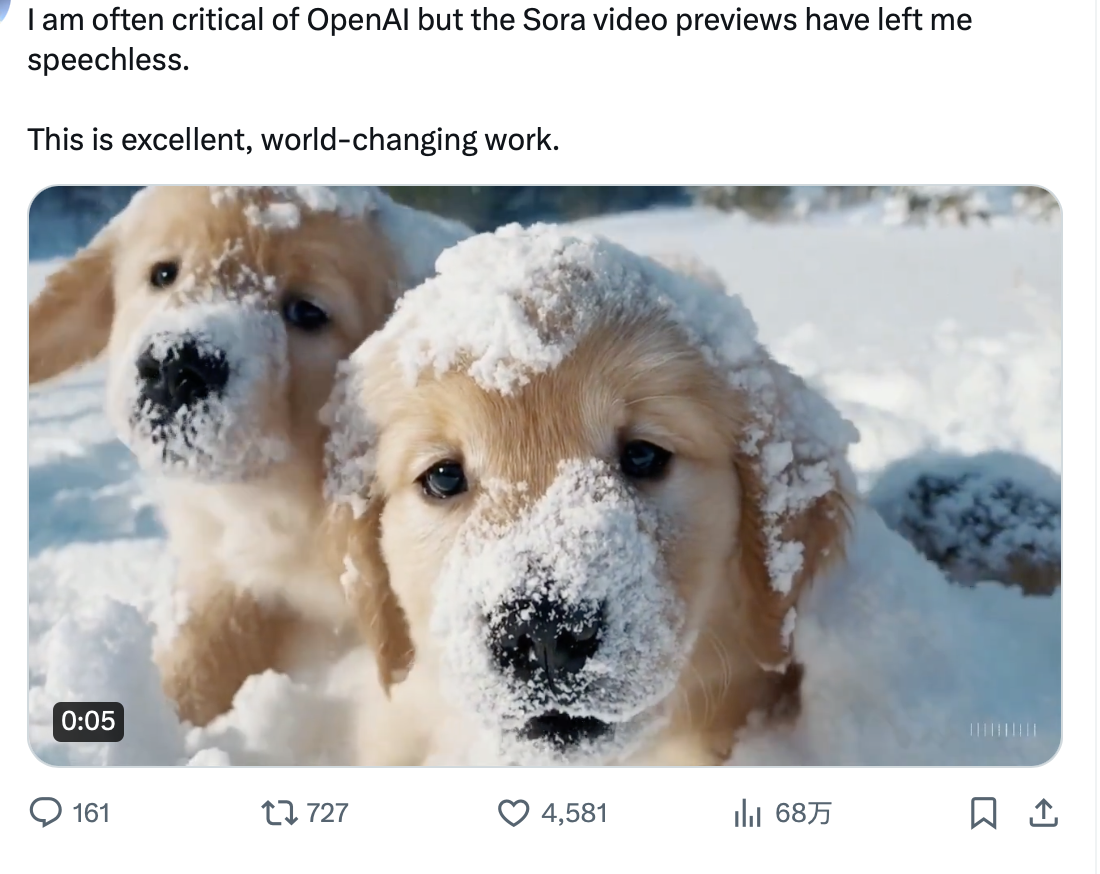Click the 4,581 likes count
1100x874 pixels.
pos(574,813)
